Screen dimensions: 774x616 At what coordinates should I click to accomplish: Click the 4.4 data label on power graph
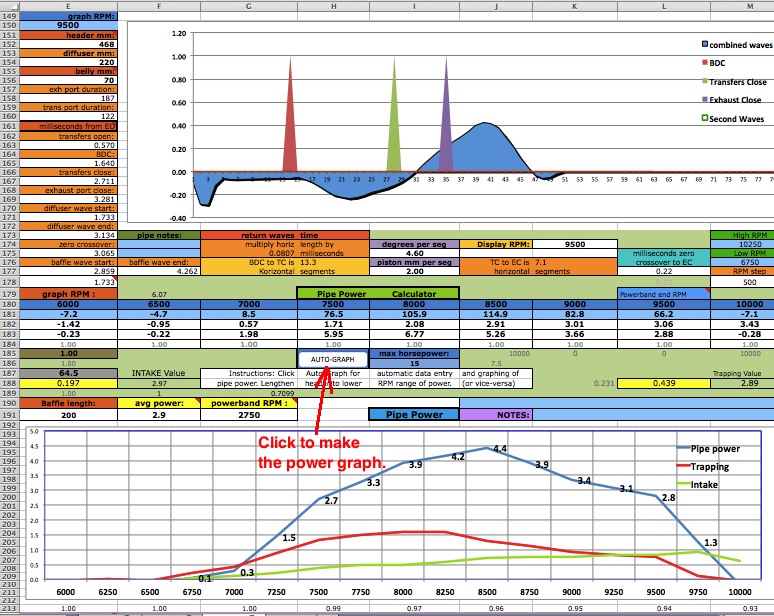(x=500, y=448)
